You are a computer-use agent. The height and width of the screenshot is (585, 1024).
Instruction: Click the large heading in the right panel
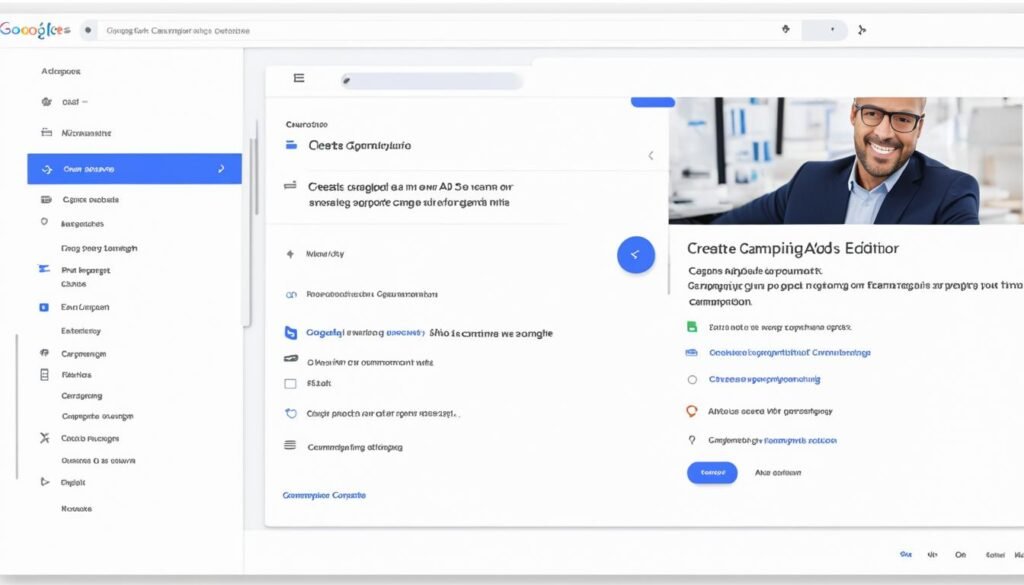point(793,248)
